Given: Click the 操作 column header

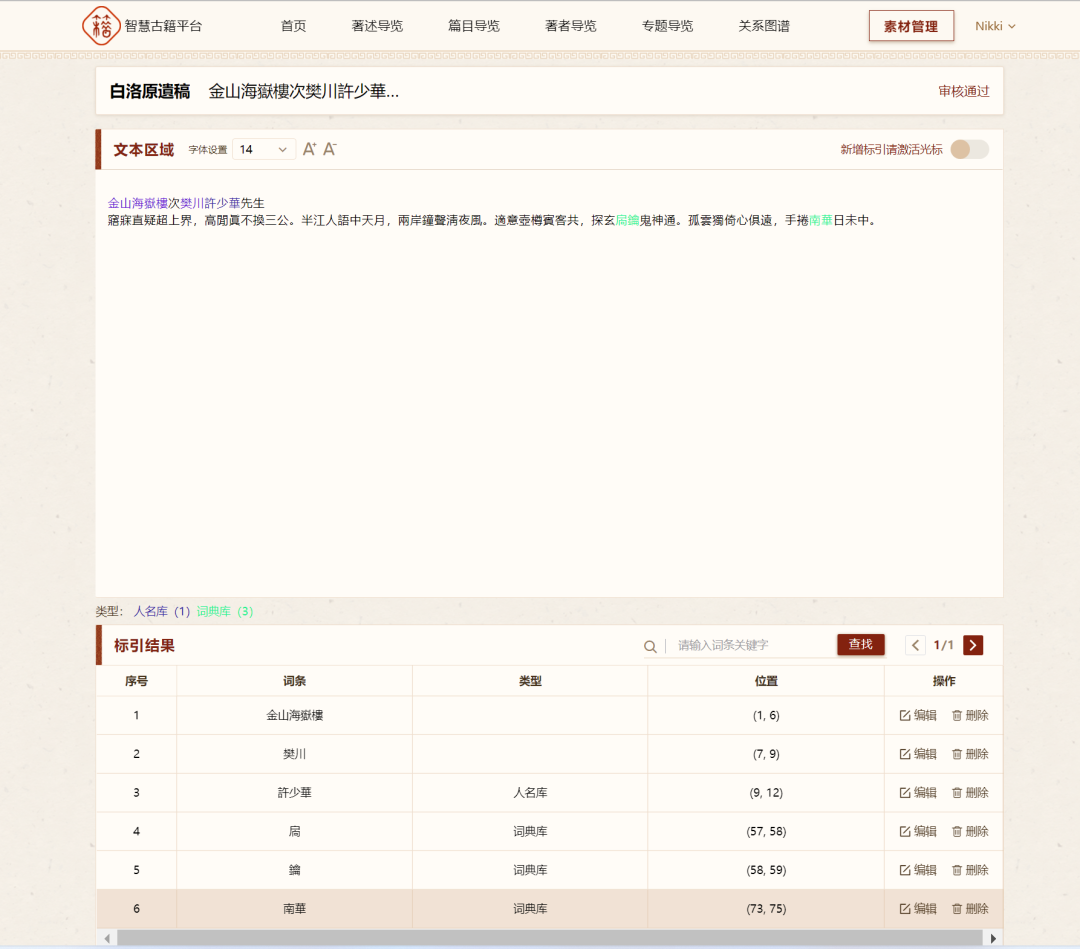Looking at the screenshot, I should tap(944, 681).
